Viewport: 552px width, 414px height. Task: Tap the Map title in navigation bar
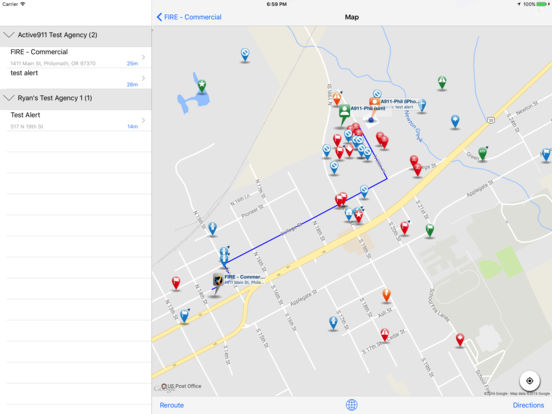tap(351, 17)
